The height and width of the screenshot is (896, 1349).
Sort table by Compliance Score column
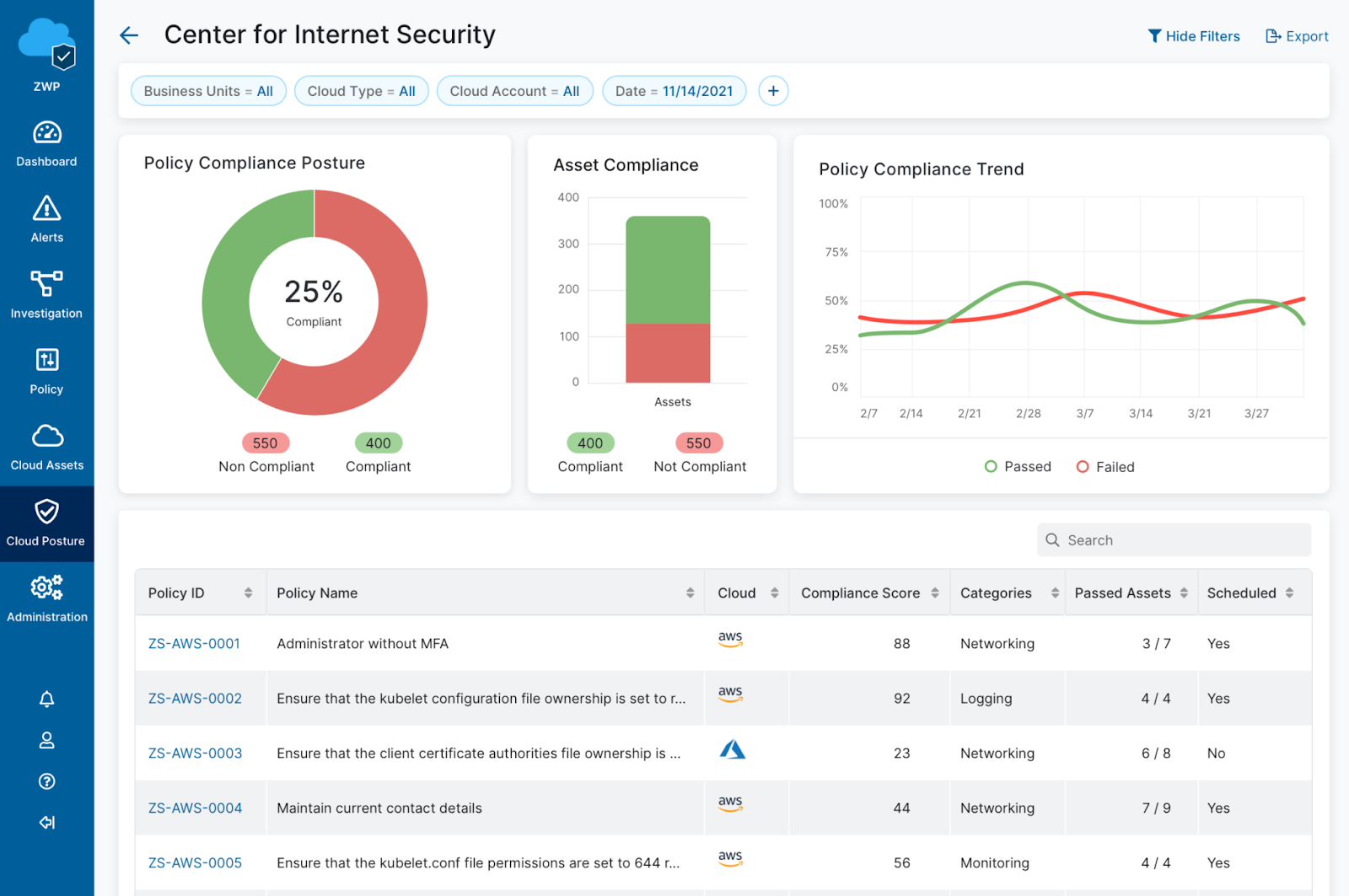click(934, 593)
